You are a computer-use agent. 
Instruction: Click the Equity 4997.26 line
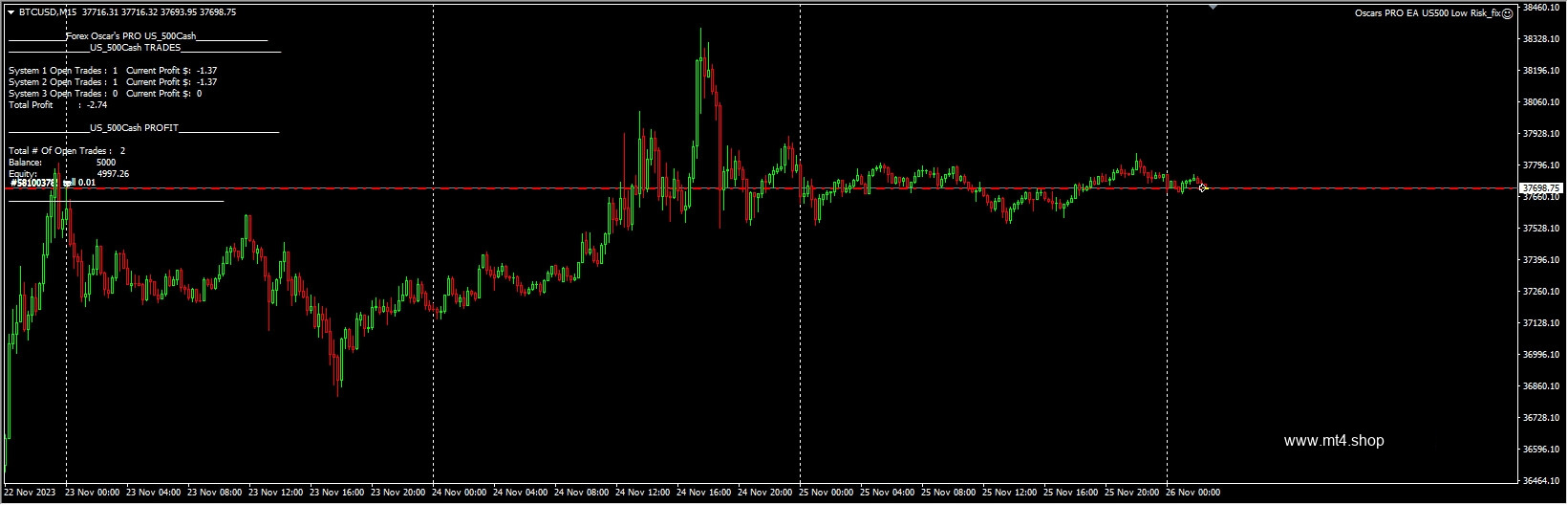pos(69,174)
